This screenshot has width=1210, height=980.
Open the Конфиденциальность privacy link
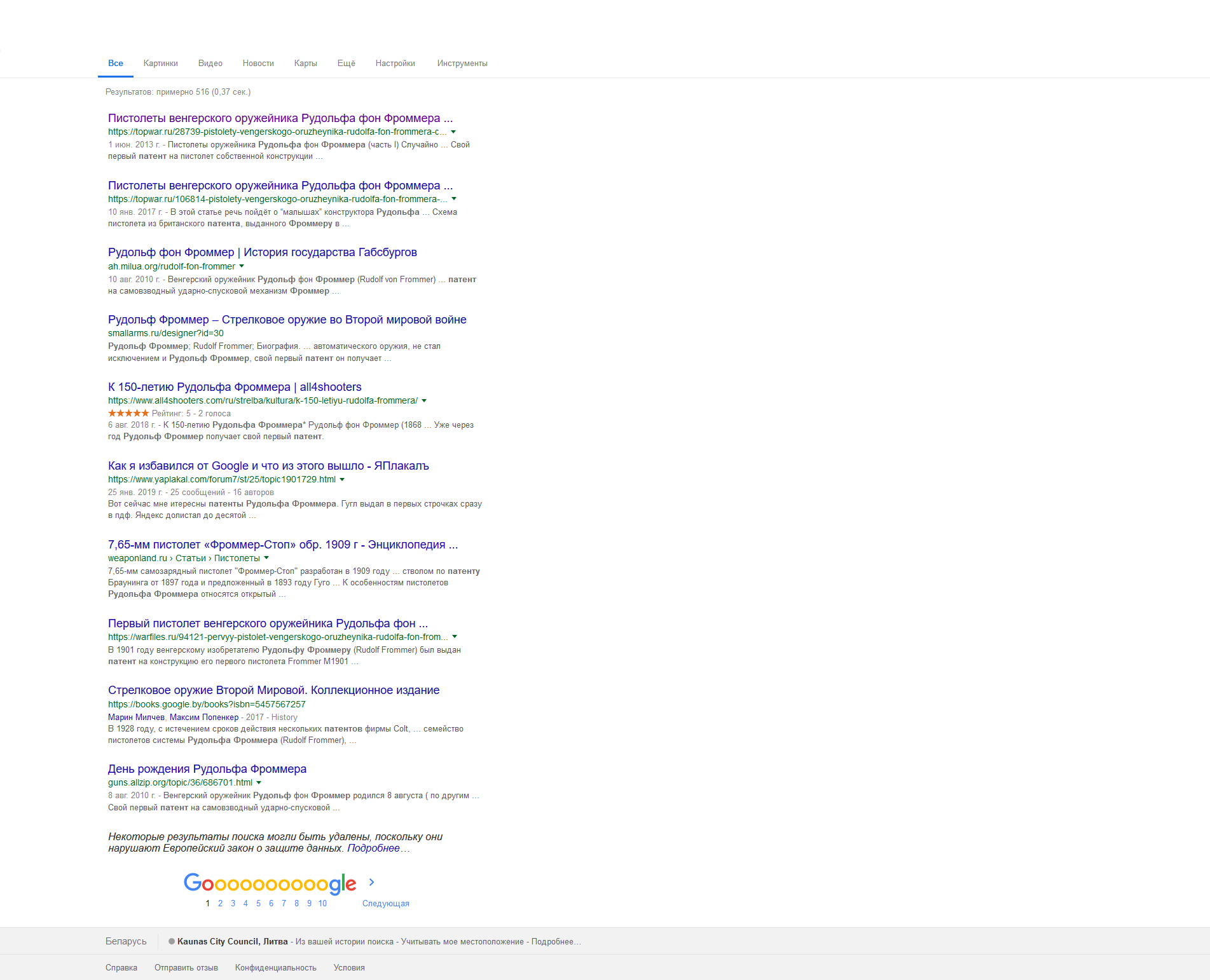coord(276,968)
